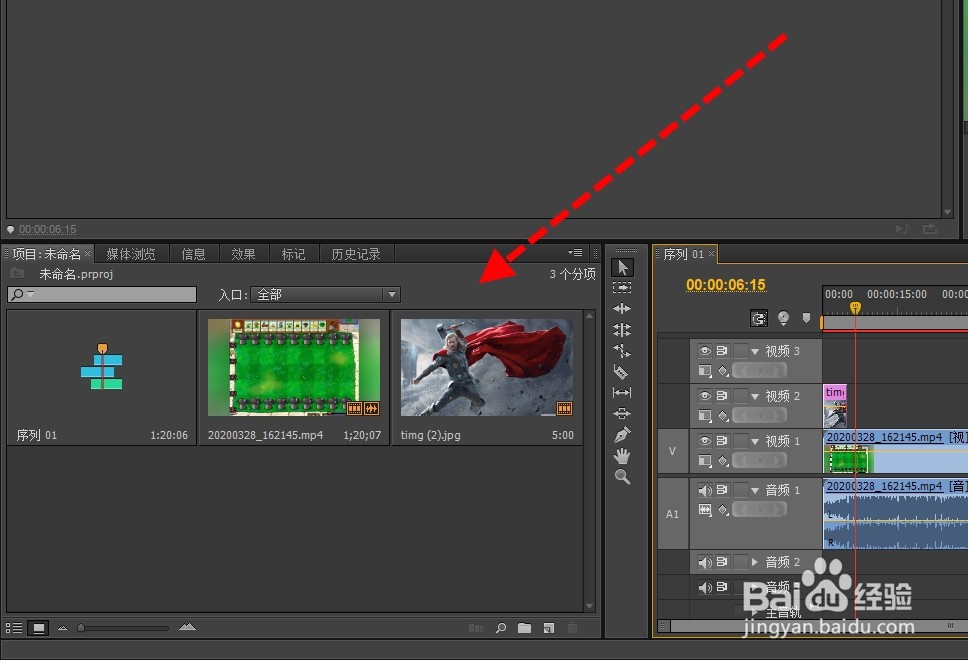Screen dimensions: 968x660
Task: Collapse the 音频 1 track triangle
Action: [x=755, y=491]
